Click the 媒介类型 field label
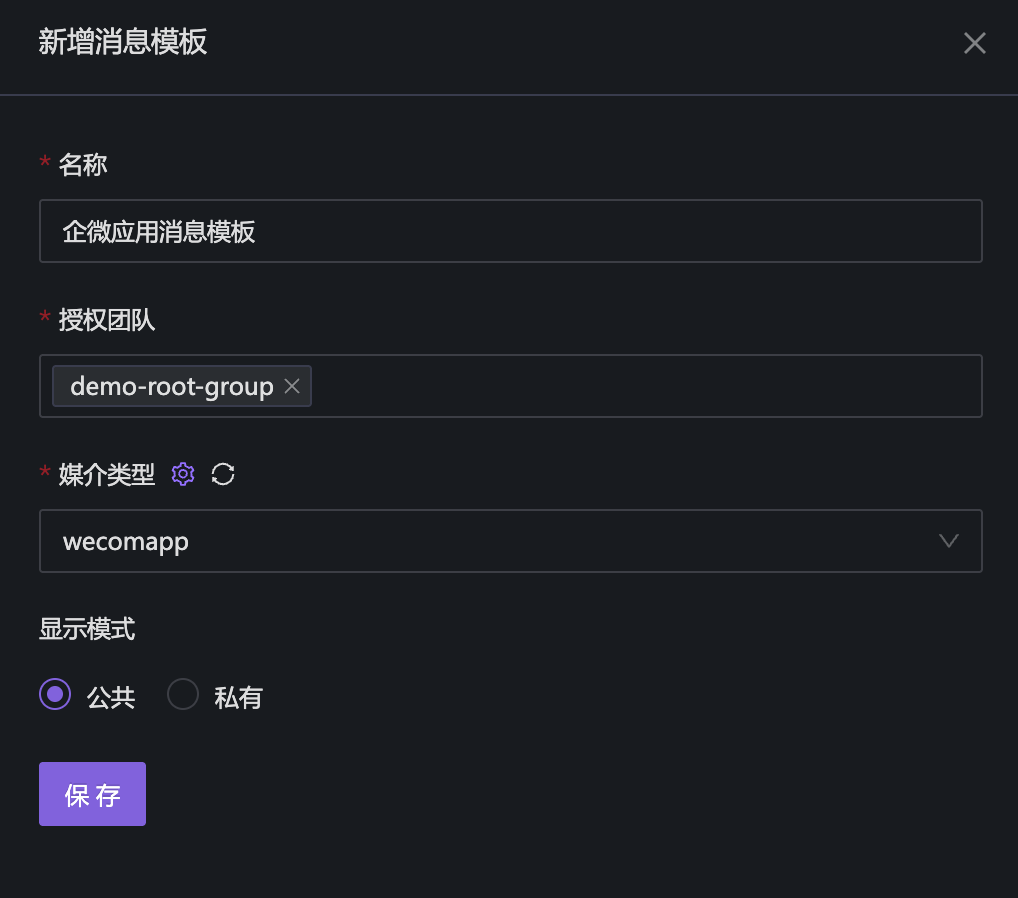The width and height of the screenshot is (1018, 898). [107, 475]
